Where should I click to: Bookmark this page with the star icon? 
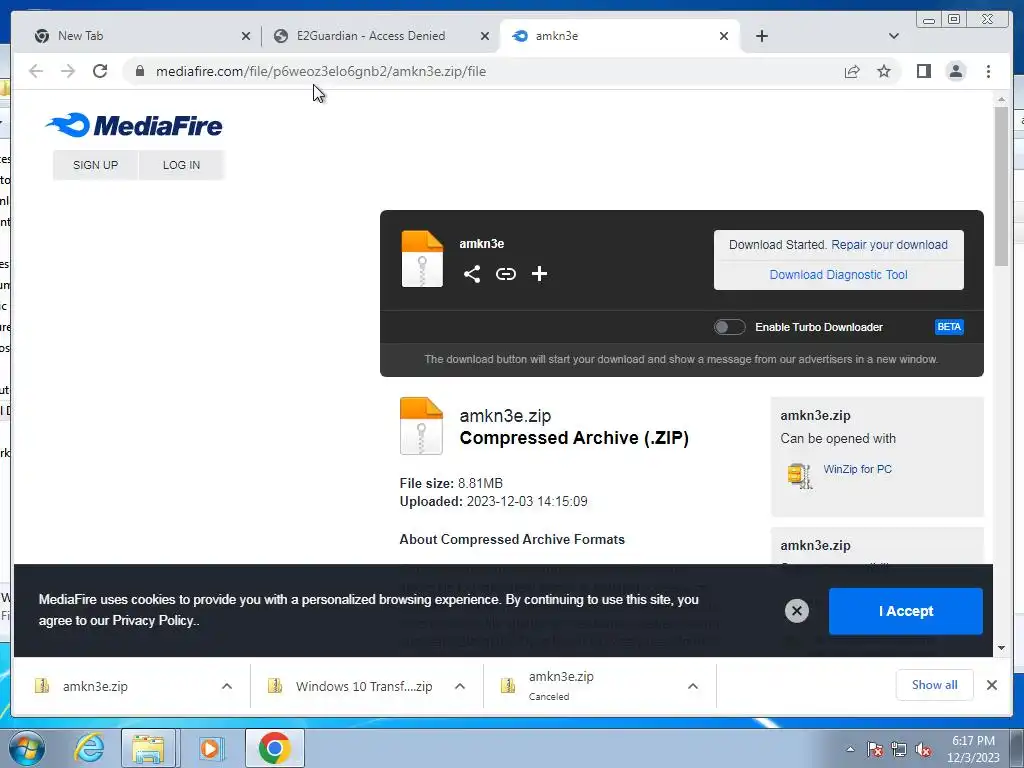coord(884,71)
